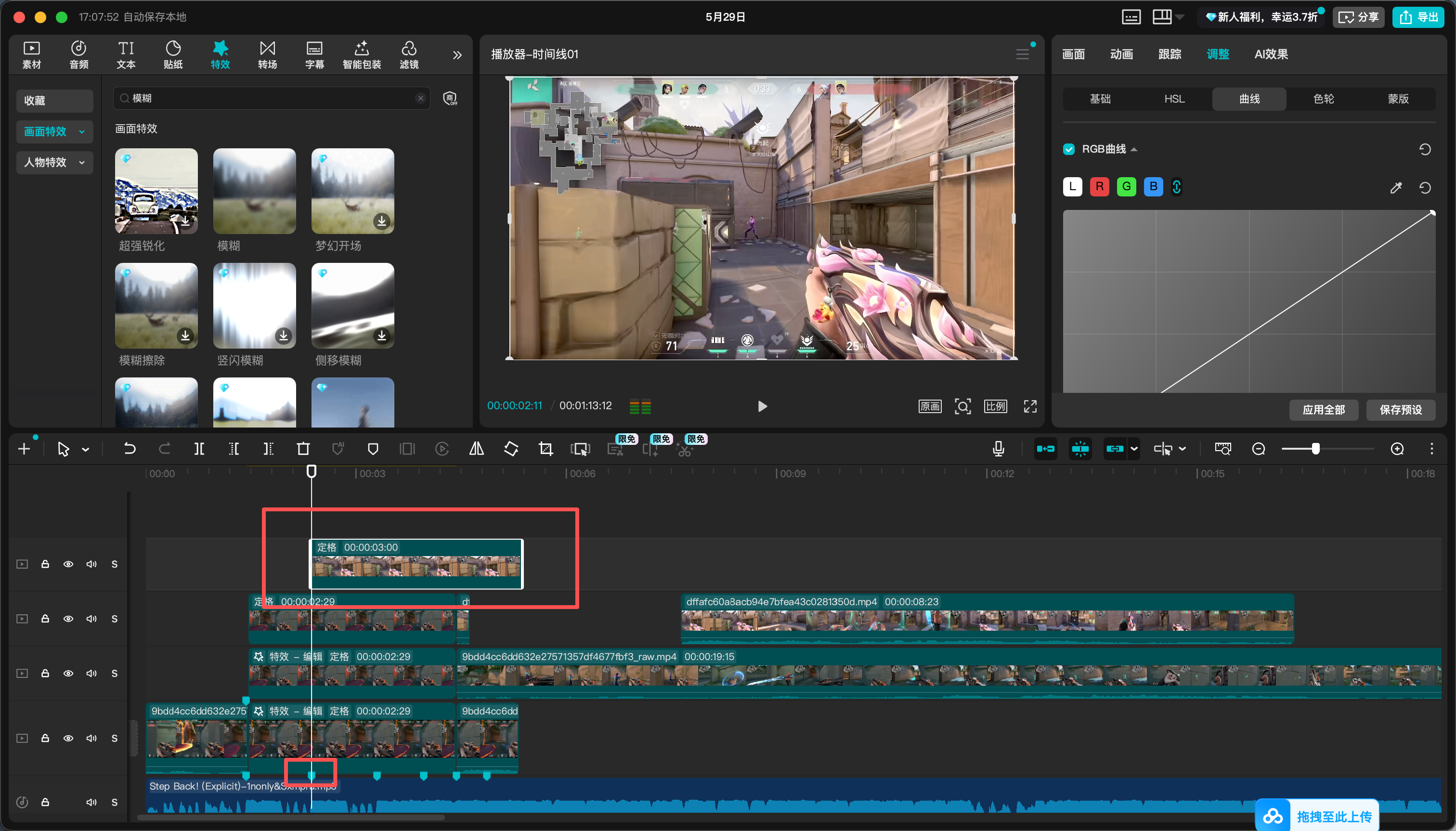Screen dimensions: 1456x831
Task: Open the preview axis dropdown arrow
Action: tap(1183, 449)
